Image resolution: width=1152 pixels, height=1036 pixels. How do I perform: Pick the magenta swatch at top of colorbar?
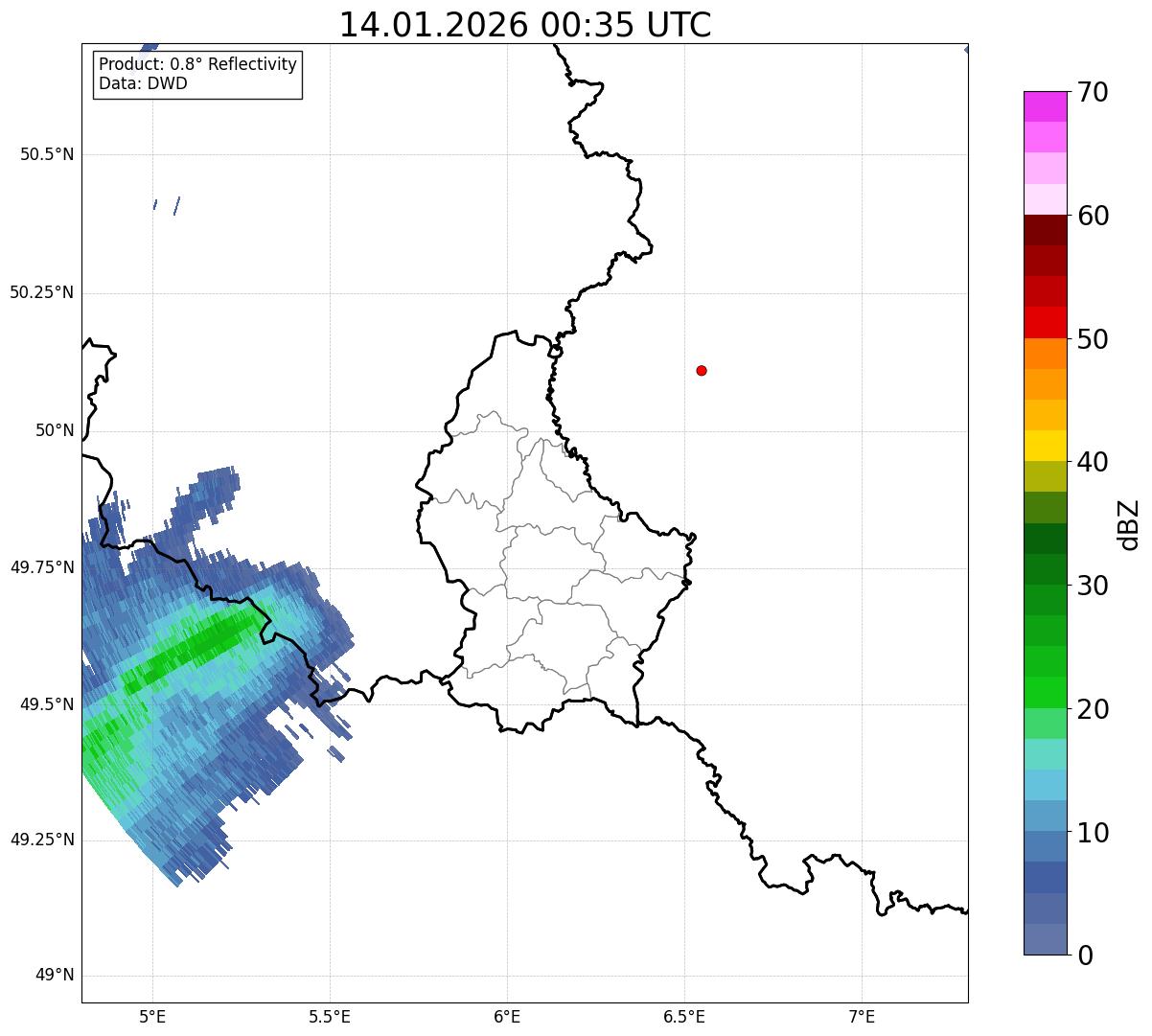pyautogui.click(x=1045, y=106)
